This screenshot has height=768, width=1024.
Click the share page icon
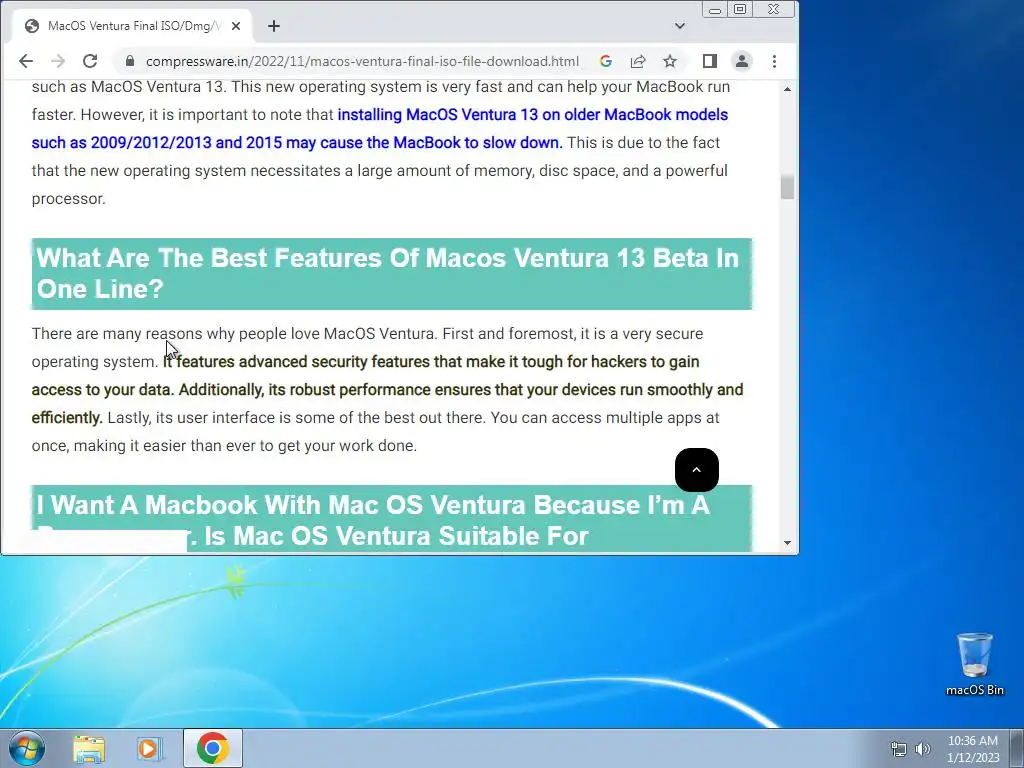(x=637, y=61)
